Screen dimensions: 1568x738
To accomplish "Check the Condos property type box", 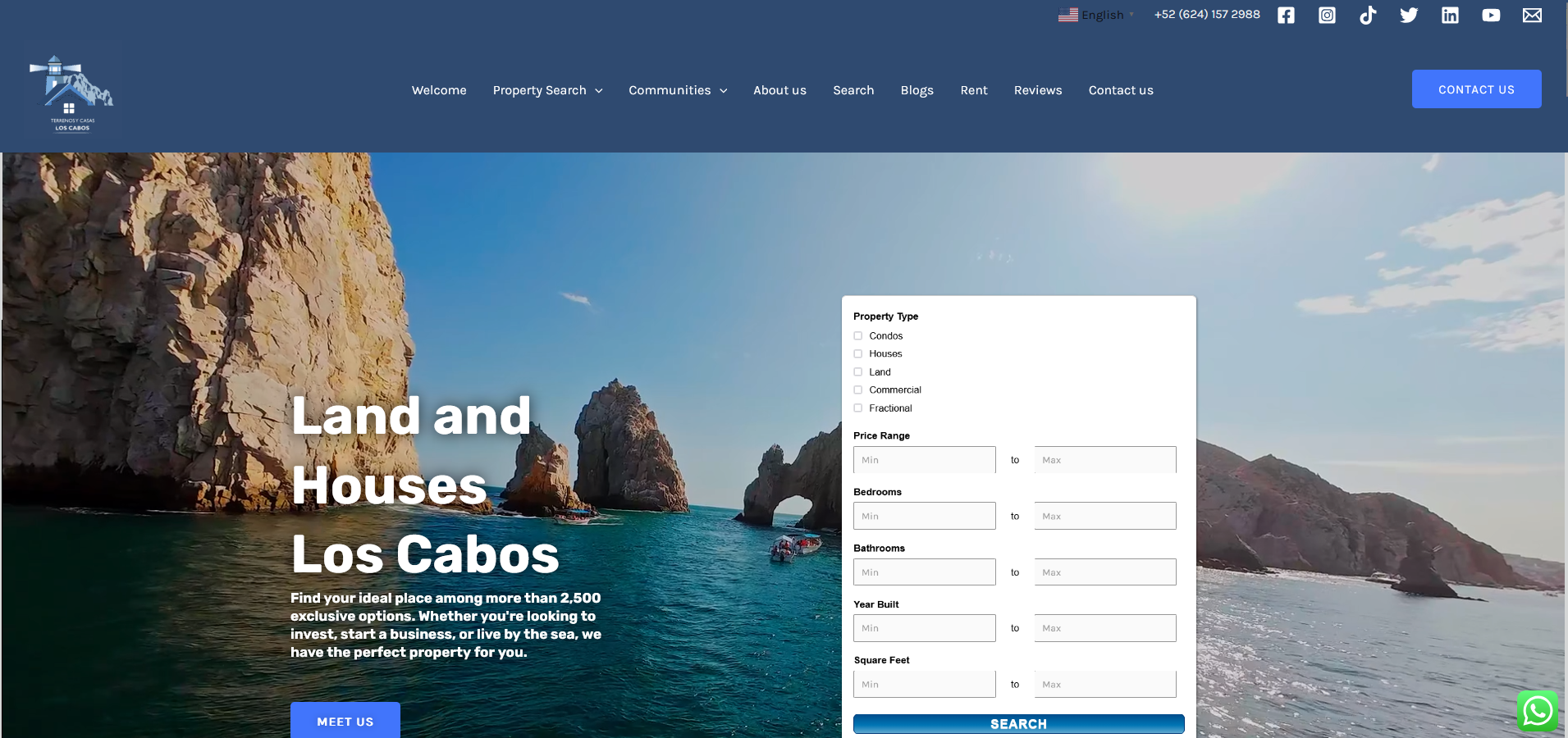I will pos(858,336).
